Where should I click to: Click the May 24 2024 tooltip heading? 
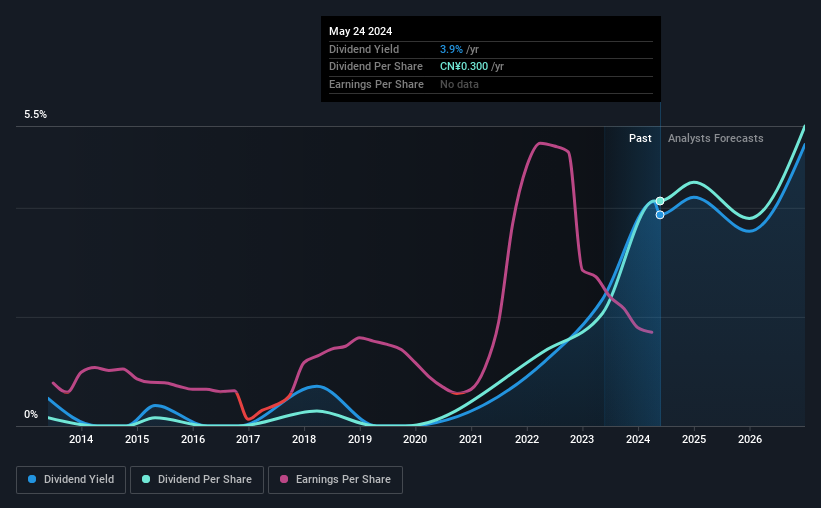(x=360, y=31)
